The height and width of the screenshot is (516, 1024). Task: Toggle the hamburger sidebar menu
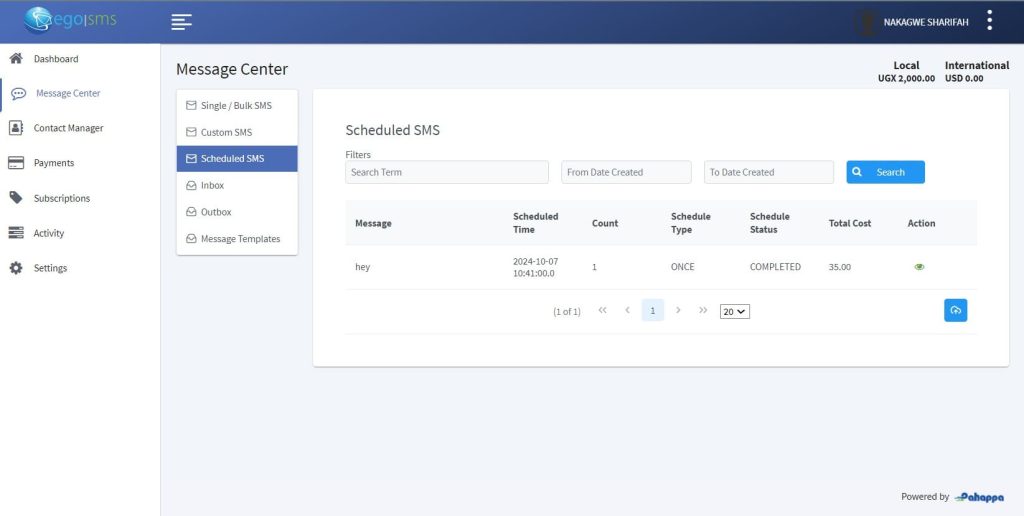(181, 22)
